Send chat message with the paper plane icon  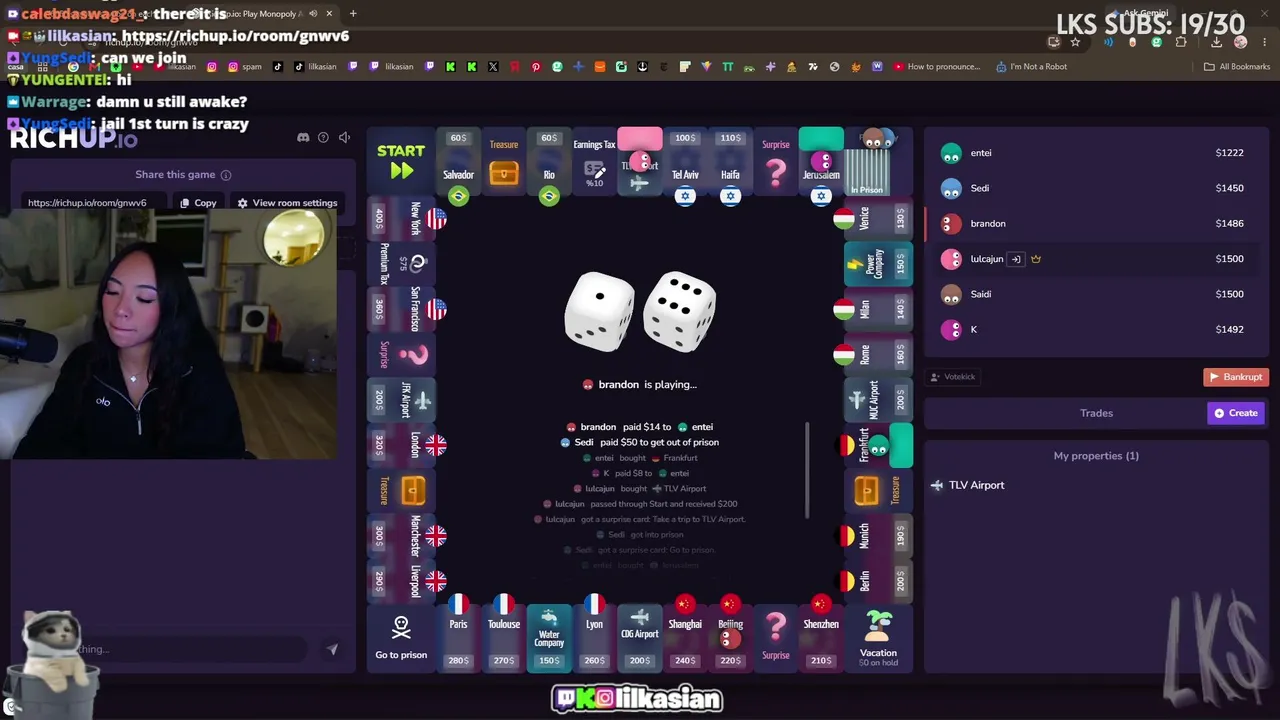(x=332, y=649)
